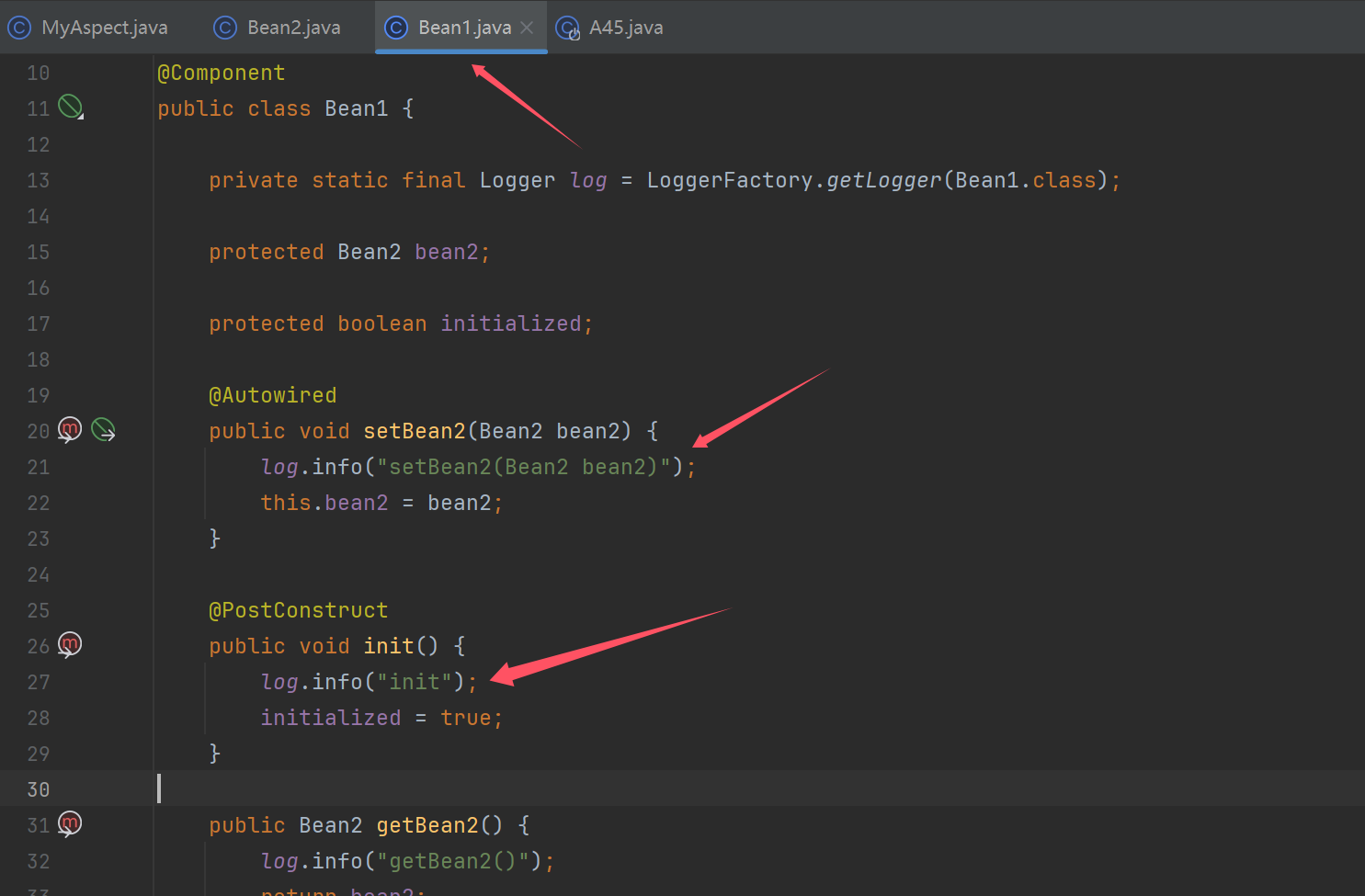Click the Bean1.java class file icon
1365x896 pixels.
pyautogui.click(x=396, y=28)
